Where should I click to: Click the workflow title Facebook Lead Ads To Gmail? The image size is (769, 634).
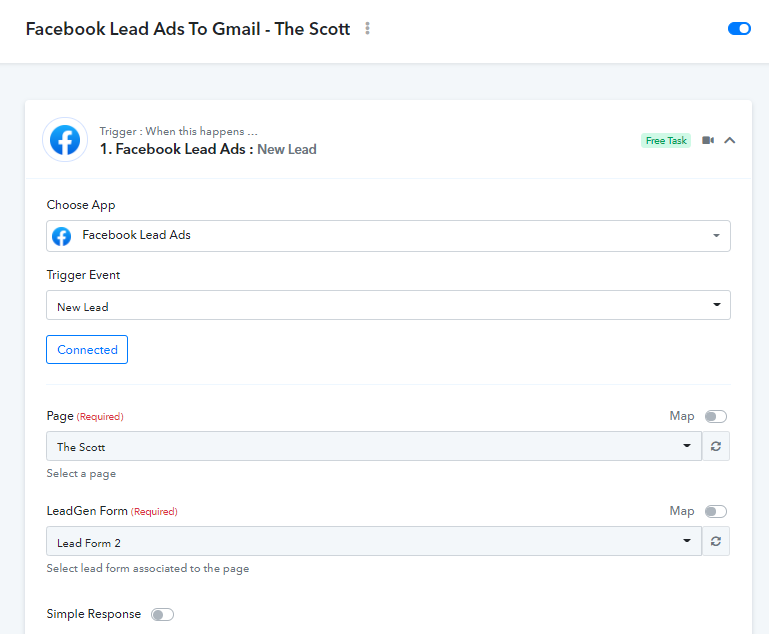coord(188,29)
